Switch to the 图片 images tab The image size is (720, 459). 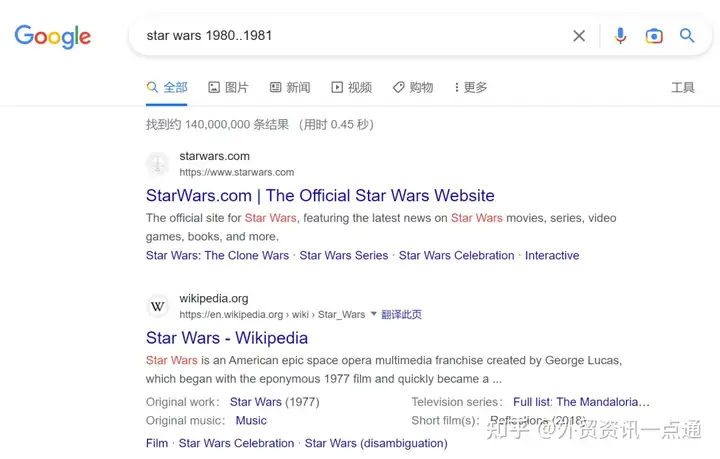[228, 87]
